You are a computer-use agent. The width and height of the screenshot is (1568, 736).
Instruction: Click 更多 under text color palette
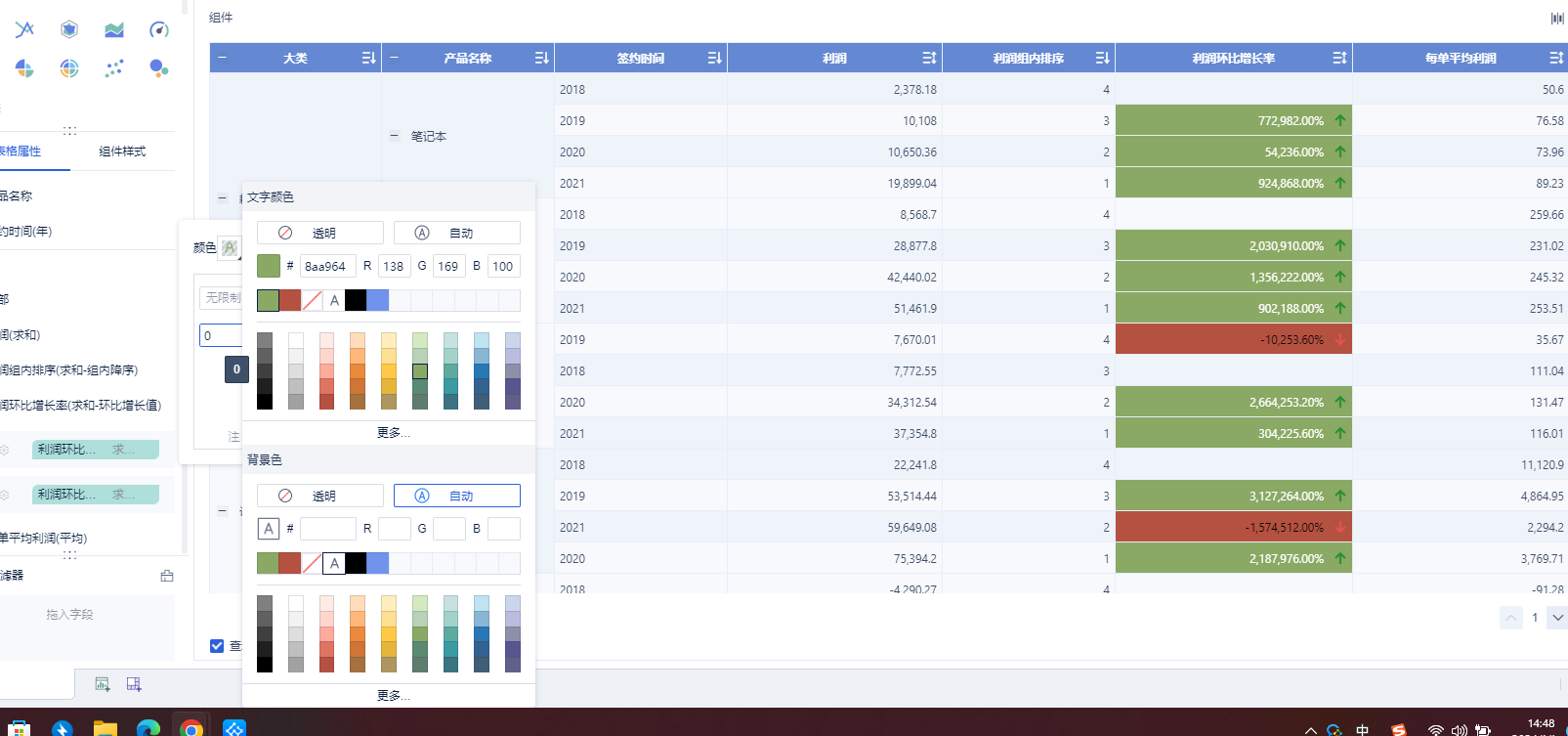pyautogui.click(x=392, y=432)
